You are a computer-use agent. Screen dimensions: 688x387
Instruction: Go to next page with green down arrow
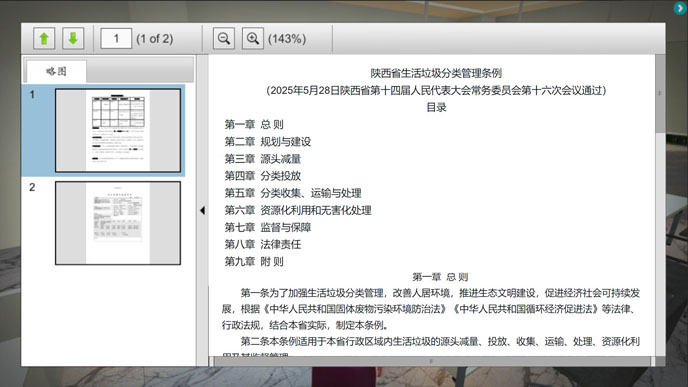(73, 39)
